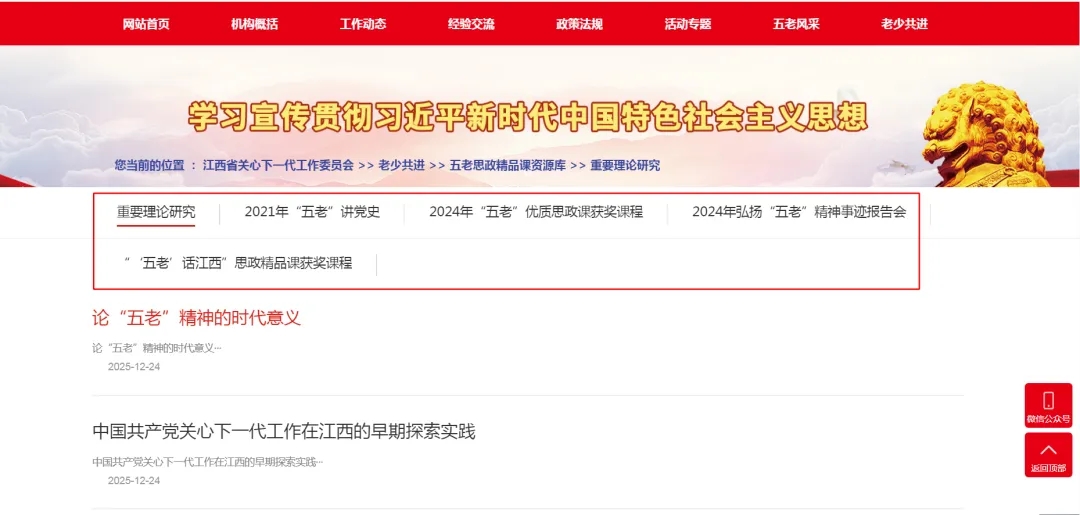This screenshot has width=1080, height=515.
Task: Select the 2024年弘扬“五老”精神事迹报告会 tab
Action: click(798, 212)
